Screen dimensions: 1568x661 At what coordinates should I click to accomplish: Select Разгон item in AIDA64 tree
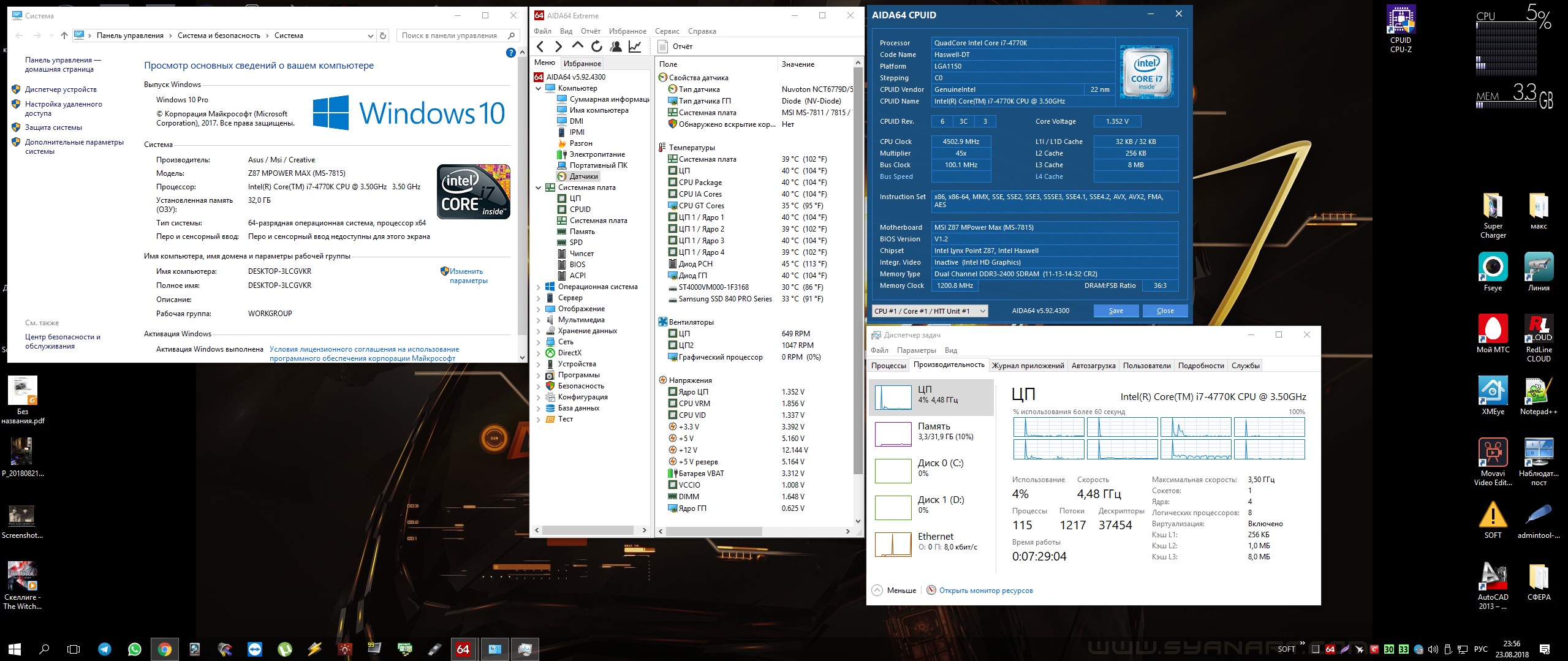tap(580, 143)
